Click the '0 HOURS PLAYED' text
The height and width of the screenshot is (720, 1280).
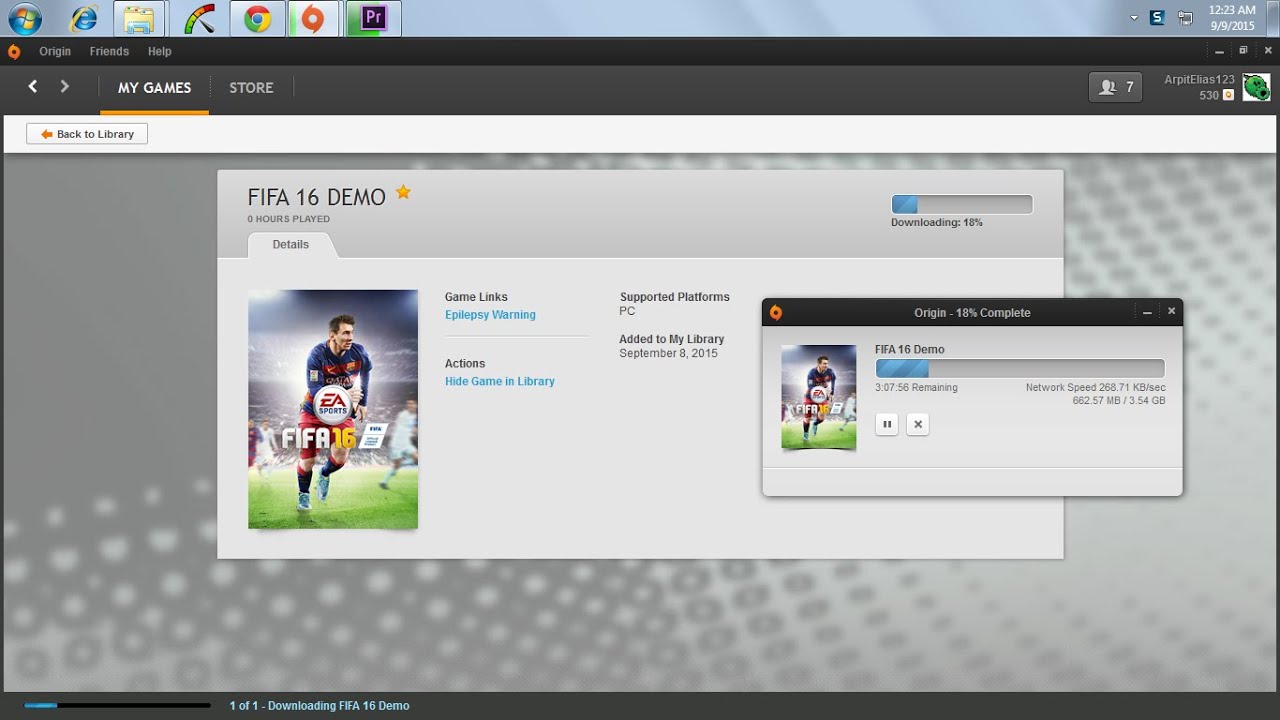click(289, 219)
